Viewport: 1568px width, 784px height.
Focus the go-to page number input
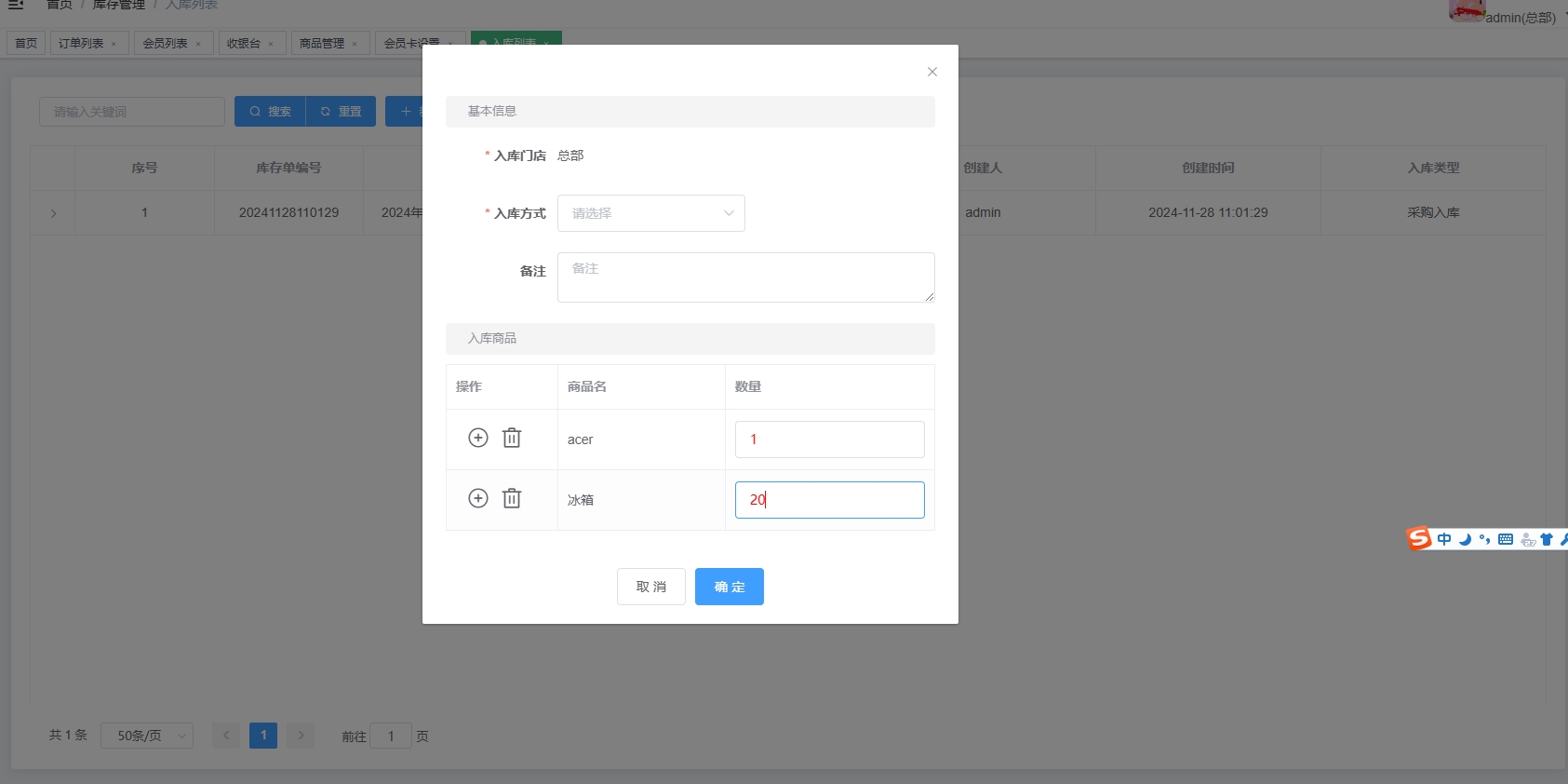pyautogui.click(x=391, y=736)
